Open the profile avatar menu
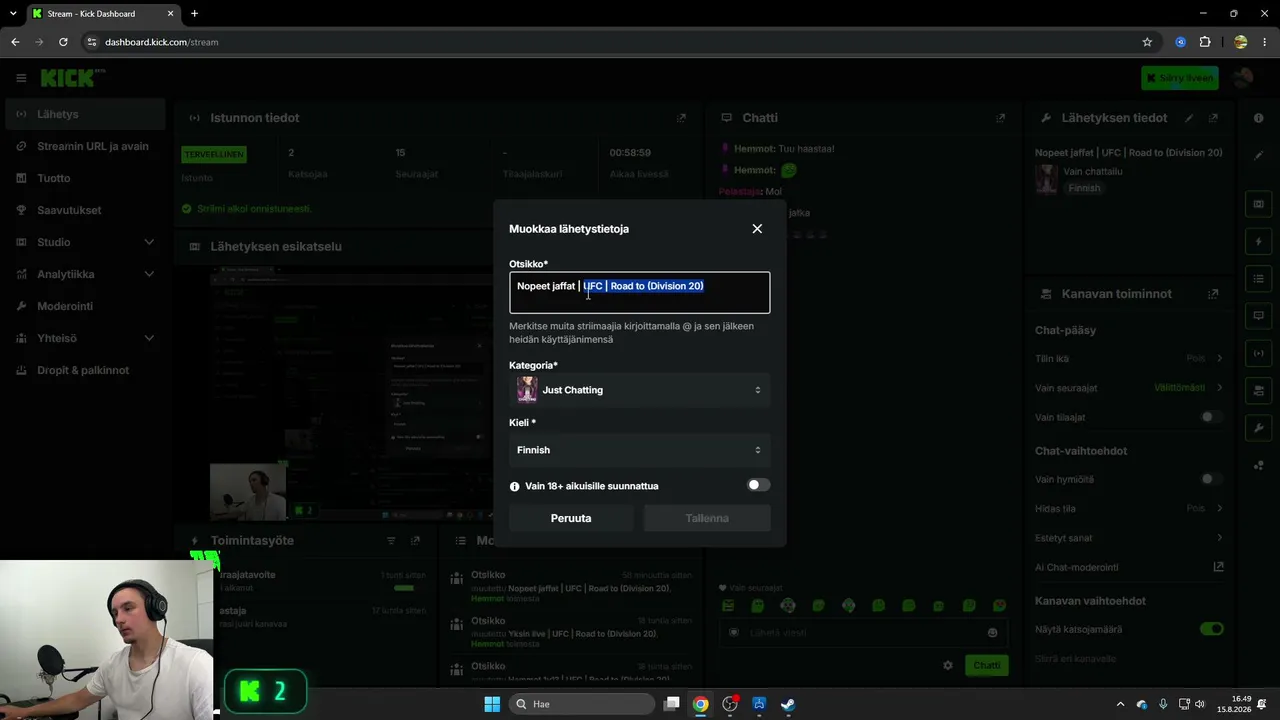Screen dimensions: 1280x720 (x=1243, y=78)
